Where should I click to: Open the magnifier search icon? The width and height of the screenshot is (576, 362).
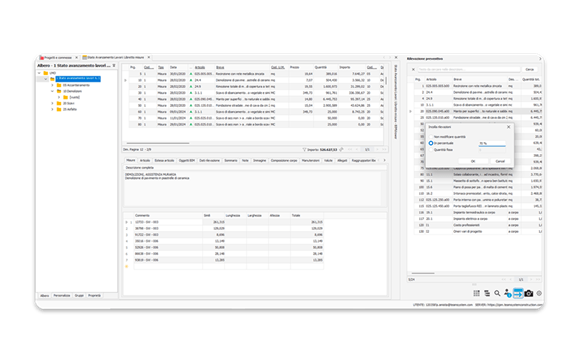(x=497, y=293)
